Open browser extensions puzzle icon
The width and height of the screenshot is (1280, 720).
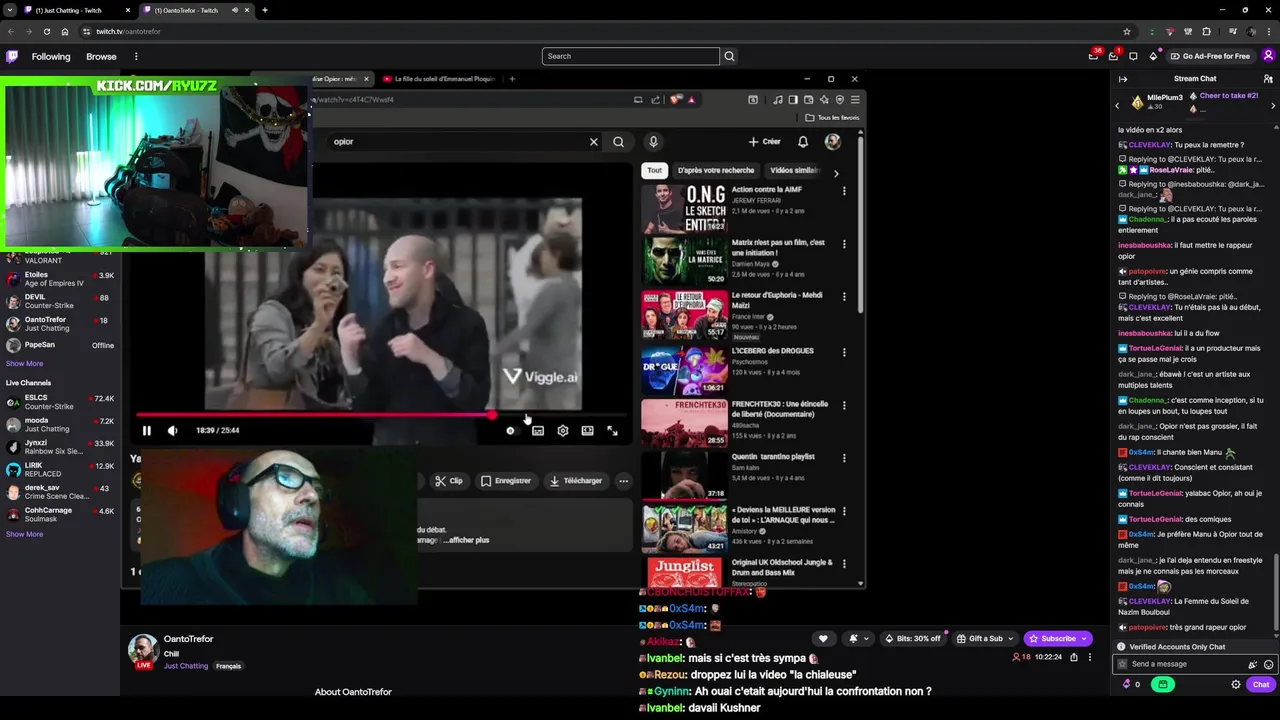tap(1207, 31)
